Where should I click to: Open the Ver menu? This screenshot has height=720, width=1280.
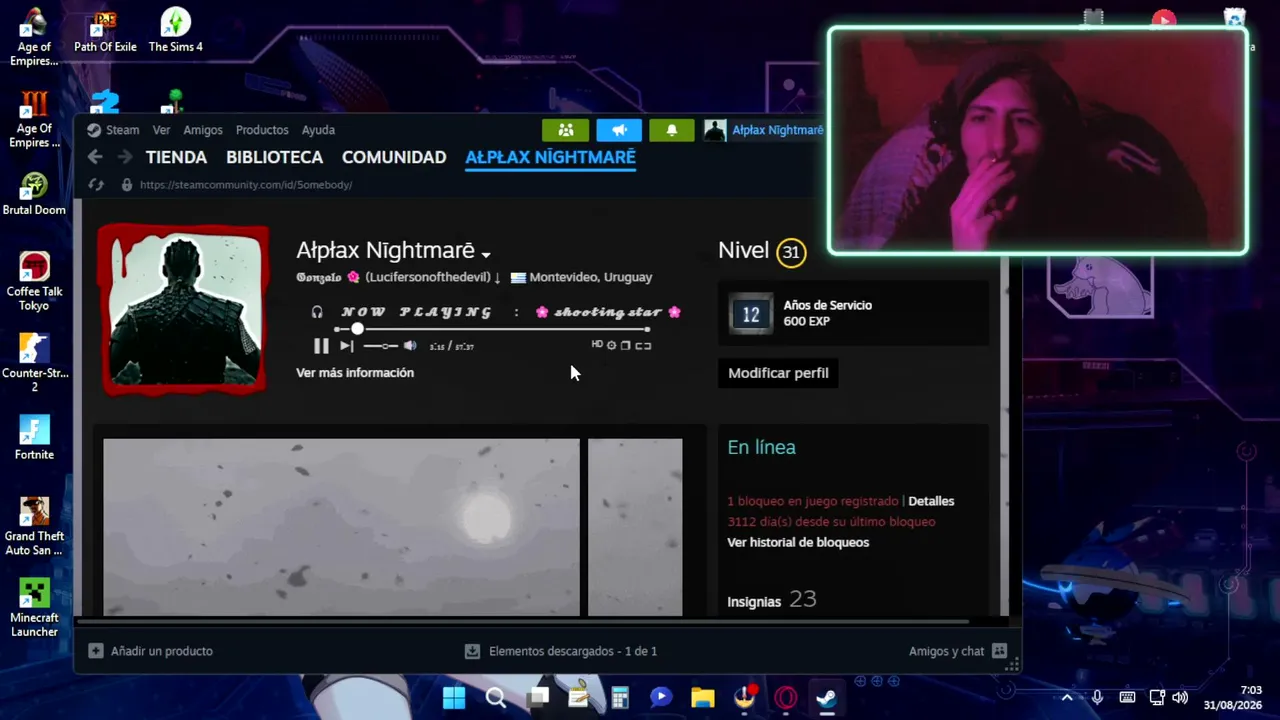coord(161,130)
